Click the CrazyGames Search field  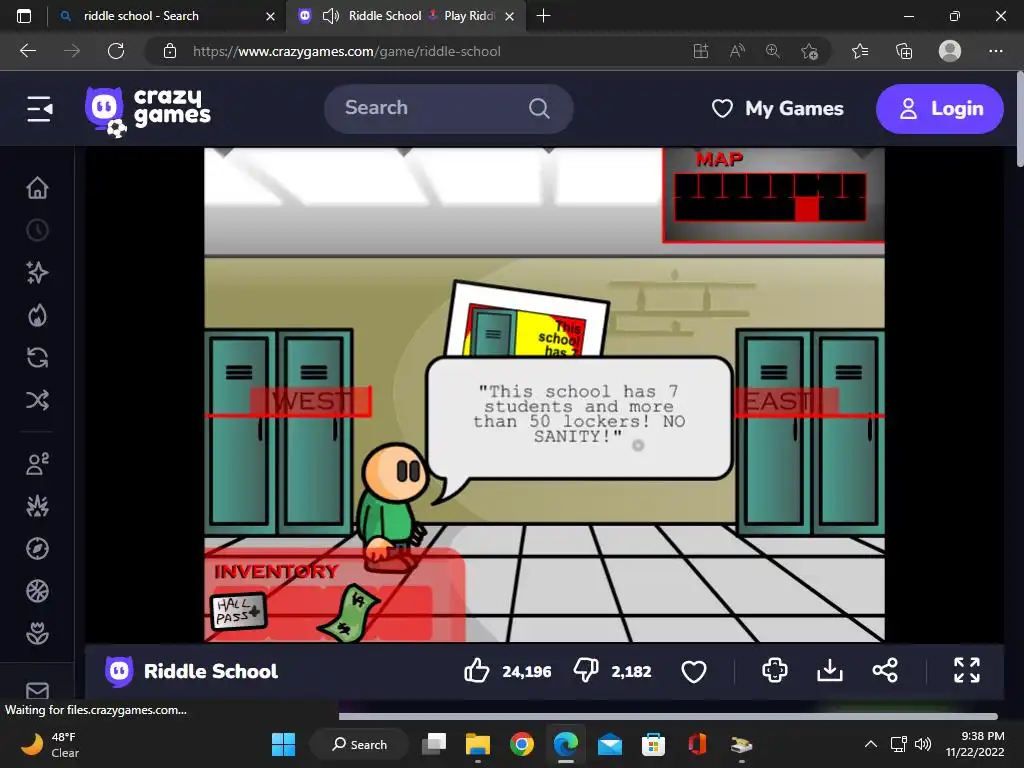449,108
